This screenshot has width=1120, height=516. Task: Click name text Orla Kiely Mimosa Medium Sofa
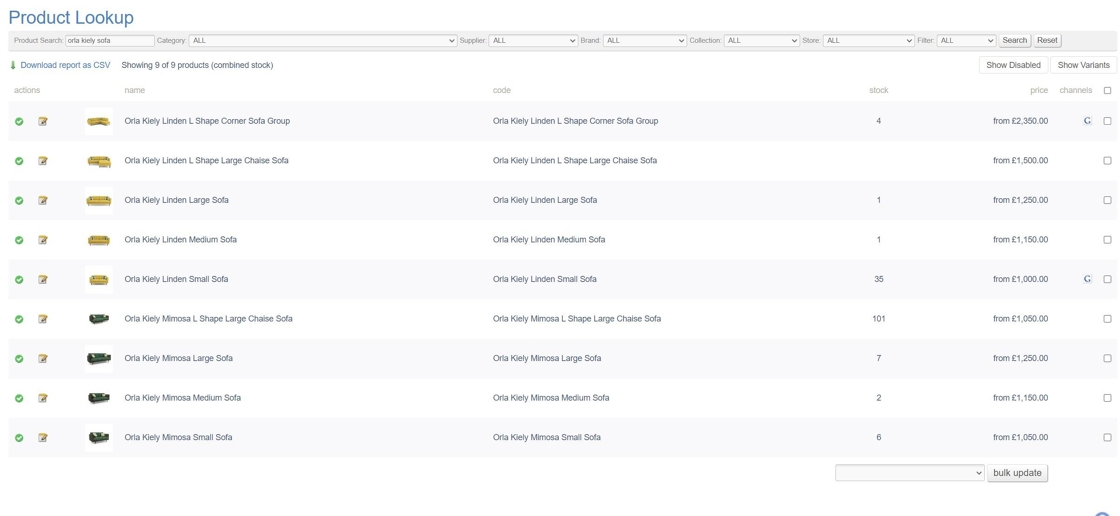click(183, 398)
